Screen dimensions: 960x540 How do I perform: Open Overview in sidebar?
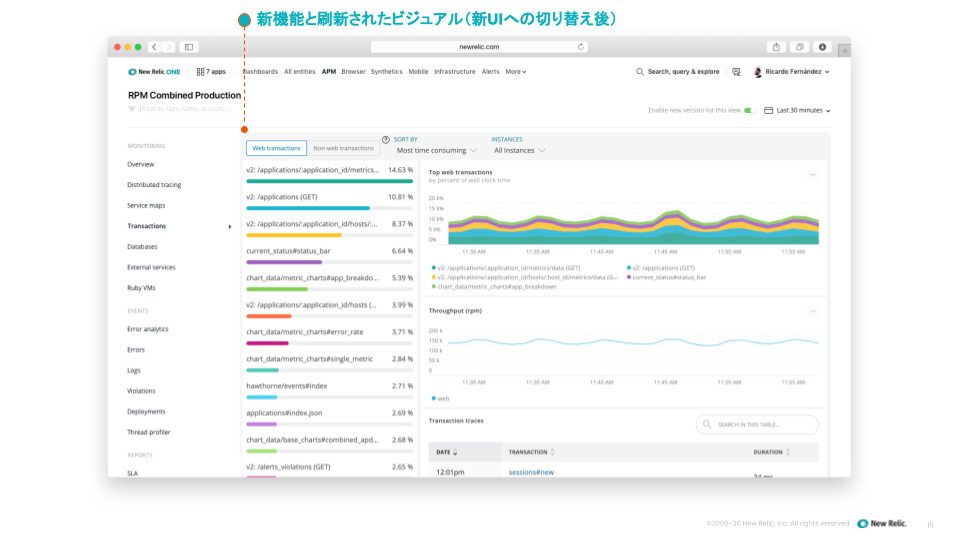click(x=141, y=165)
